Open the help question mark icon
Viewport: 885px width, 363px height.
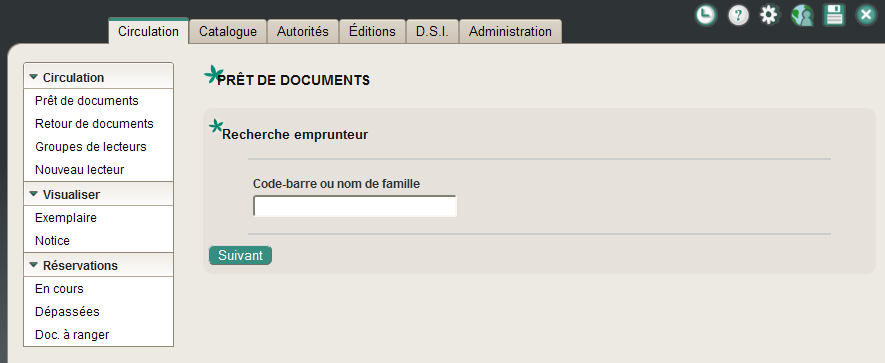738,15
